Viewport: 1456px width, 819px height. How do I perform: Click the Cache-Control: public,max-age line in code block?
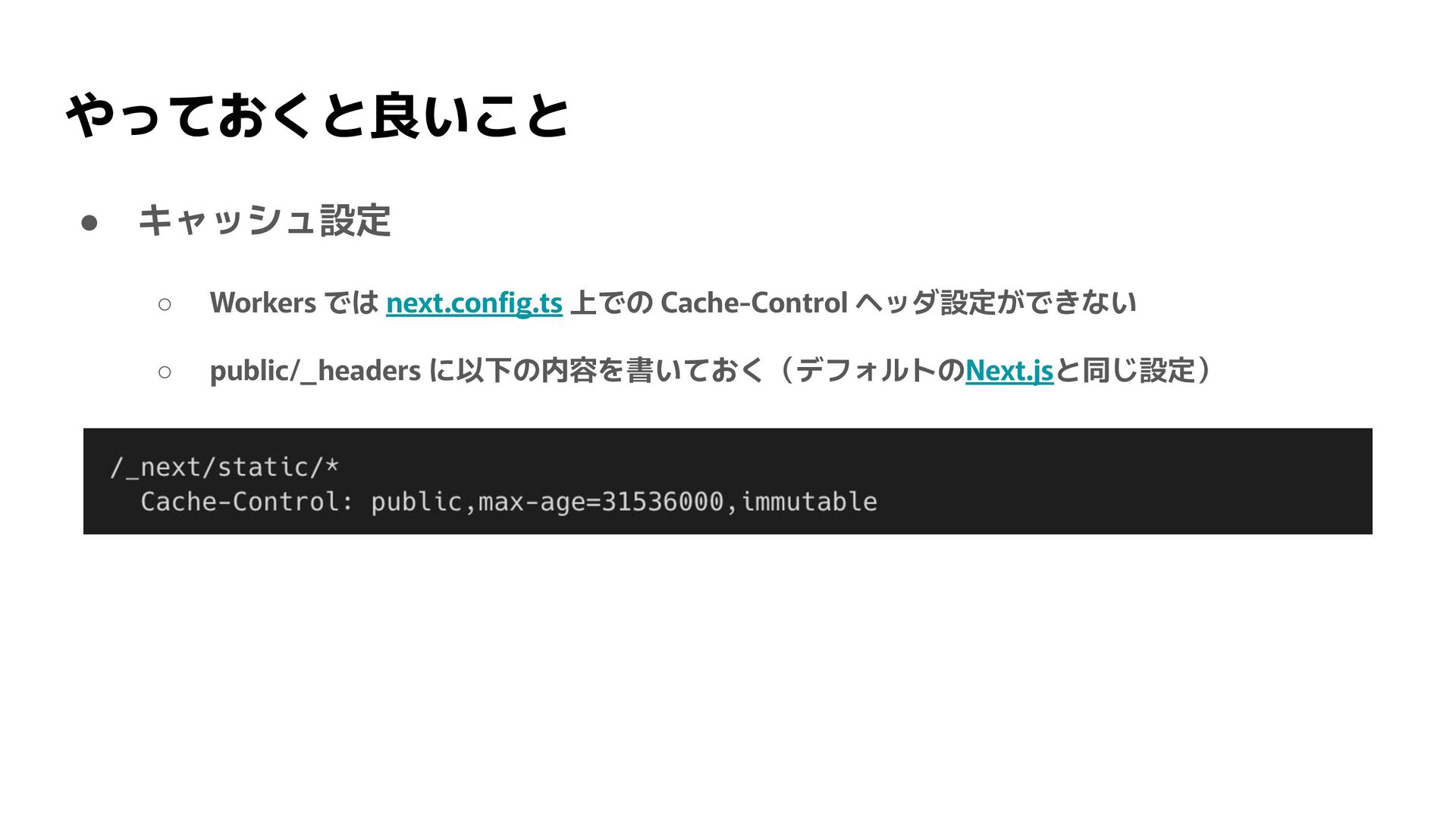(x=509, y=501)
